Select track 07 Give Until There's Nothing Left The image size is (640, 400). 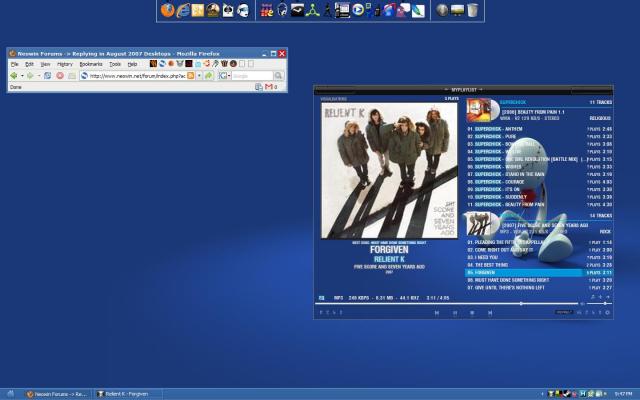click(x=539, y=288)
